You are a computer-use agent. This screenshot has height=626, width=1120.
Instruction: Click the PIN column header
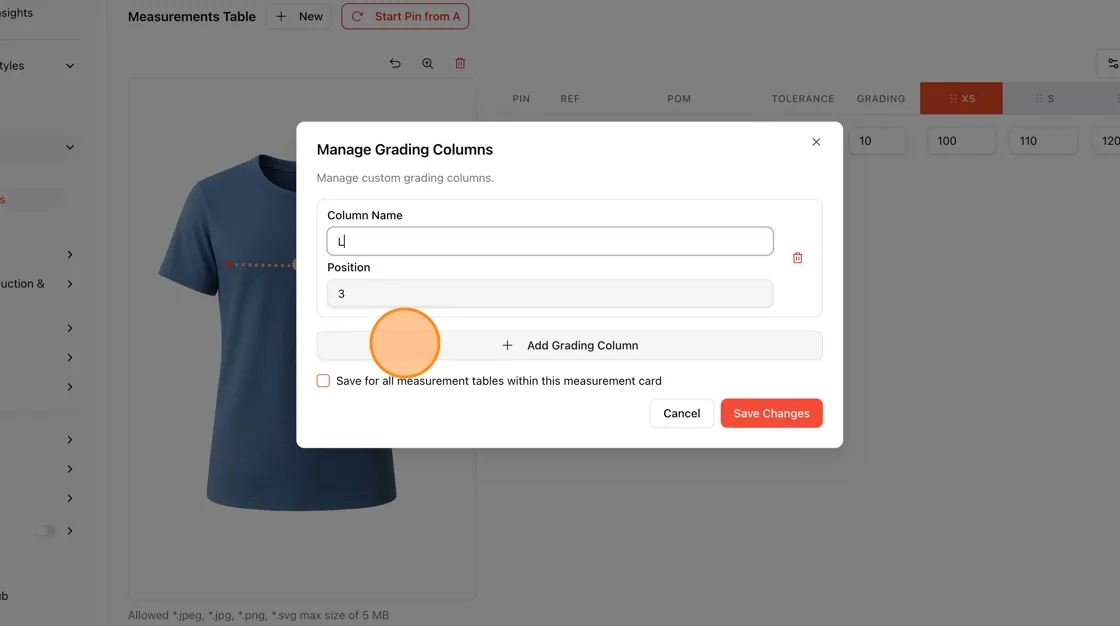521,99
